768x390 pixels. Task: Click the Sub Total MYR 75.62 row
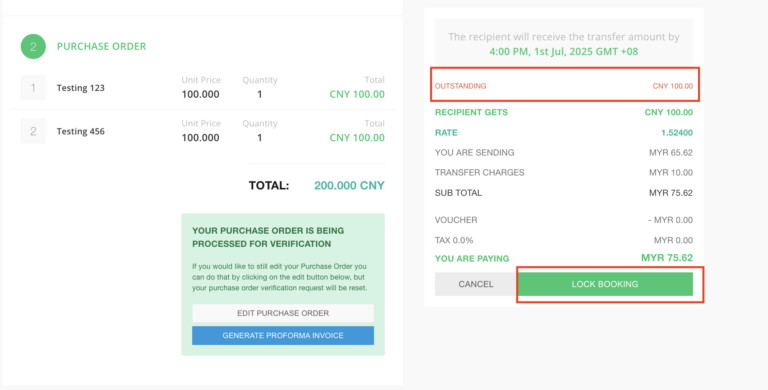pos(564,193)
